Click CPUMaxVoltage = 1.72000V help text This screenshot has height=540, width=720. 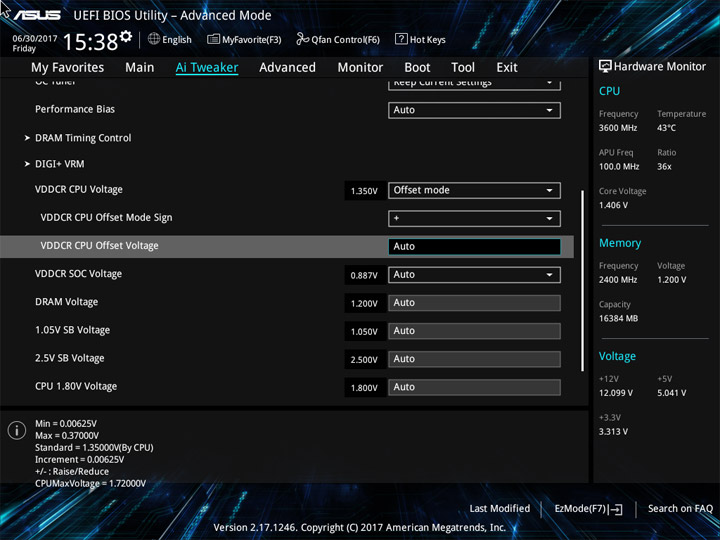[90, 484]
